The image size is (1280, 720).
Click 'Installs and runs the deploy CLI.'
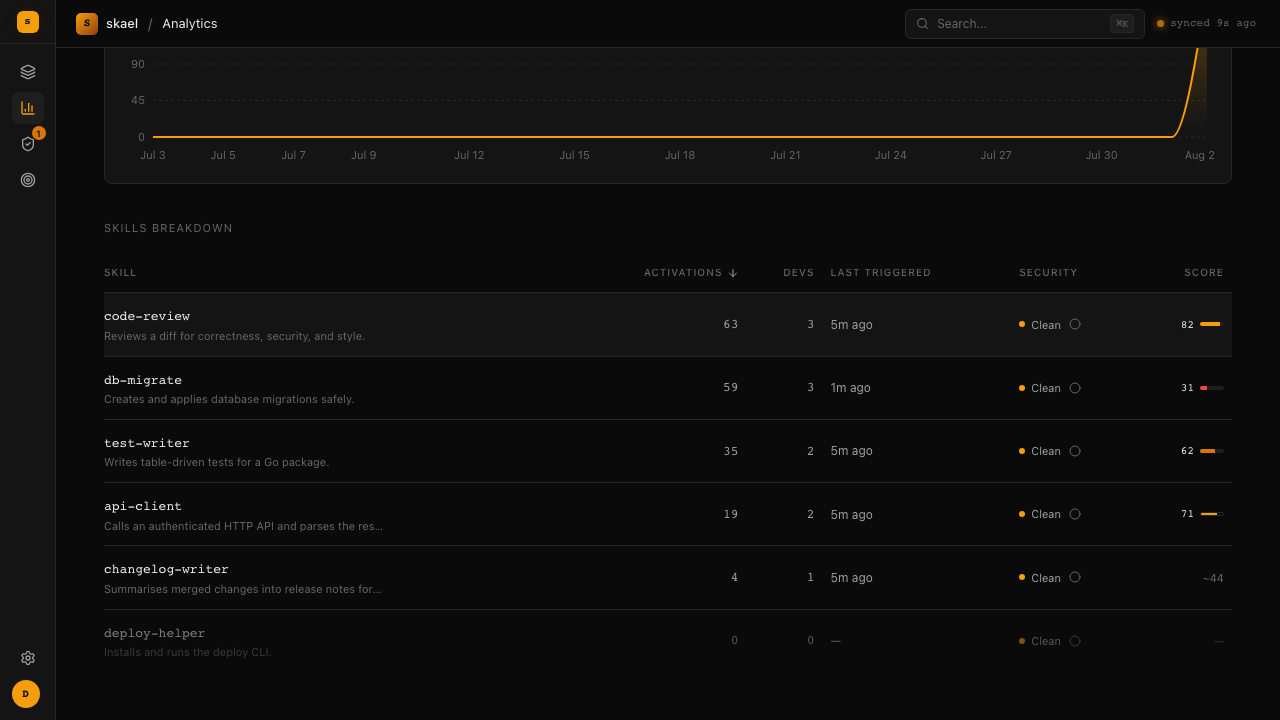187,652
